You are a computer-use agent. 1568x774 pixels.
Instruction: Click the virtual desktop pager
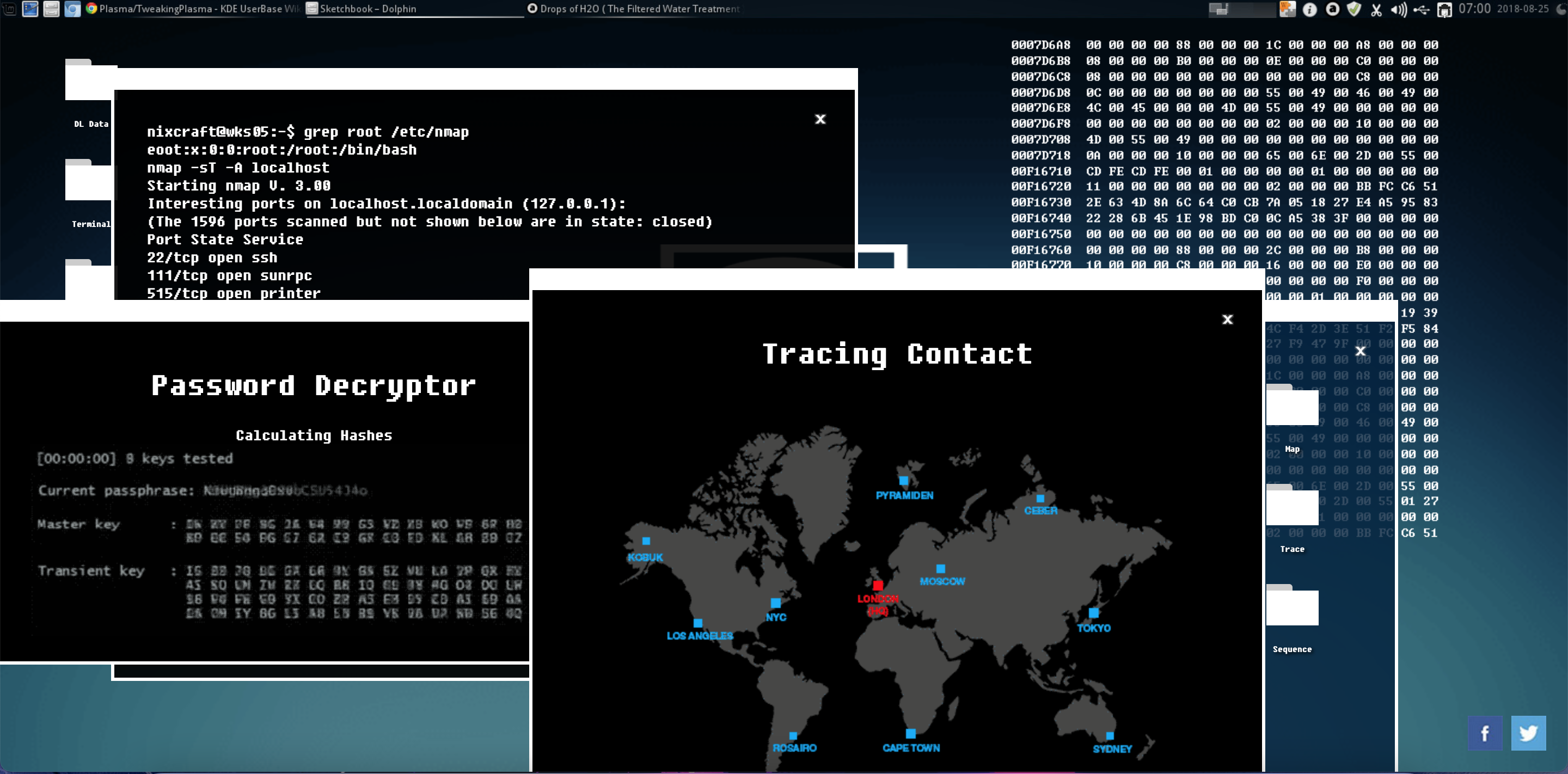point(1241,9)
